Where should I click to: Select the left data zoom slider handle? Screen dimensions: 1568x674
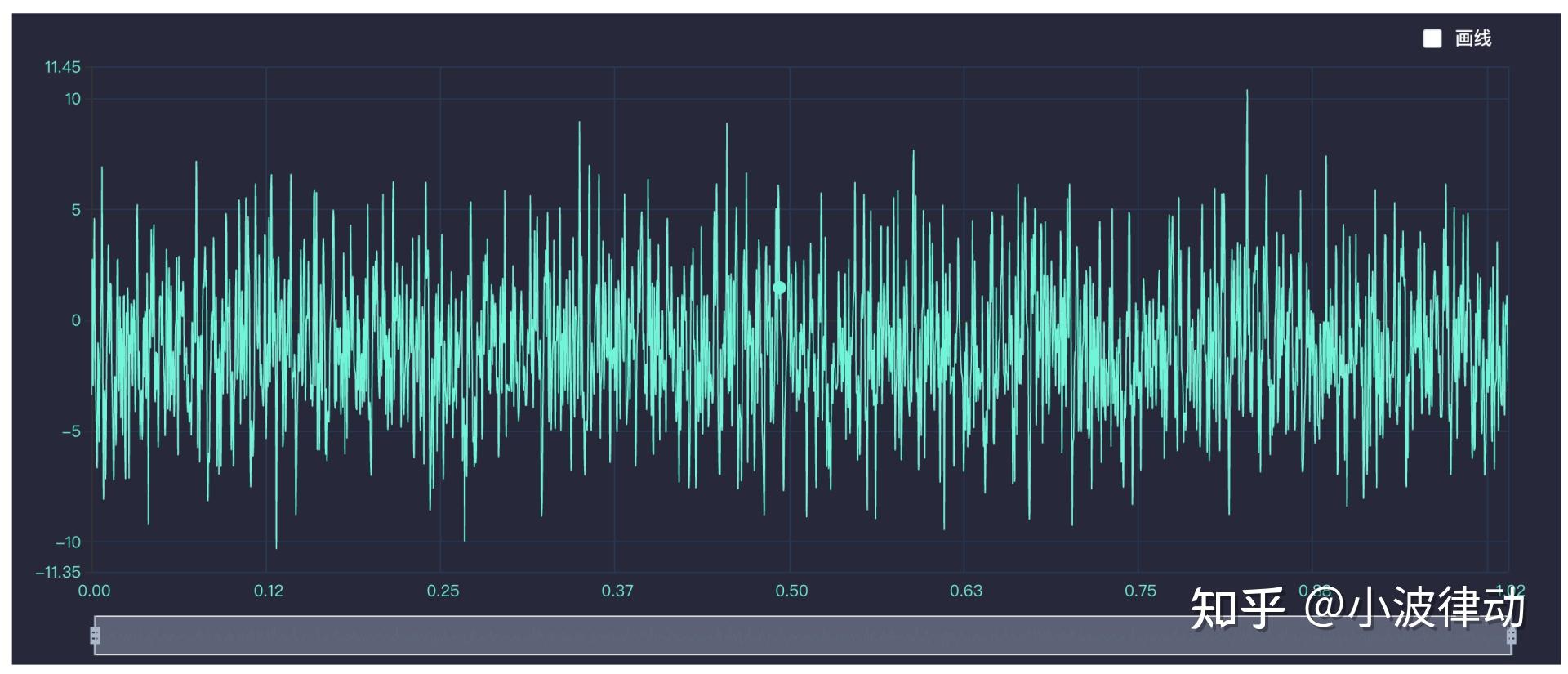95,636
